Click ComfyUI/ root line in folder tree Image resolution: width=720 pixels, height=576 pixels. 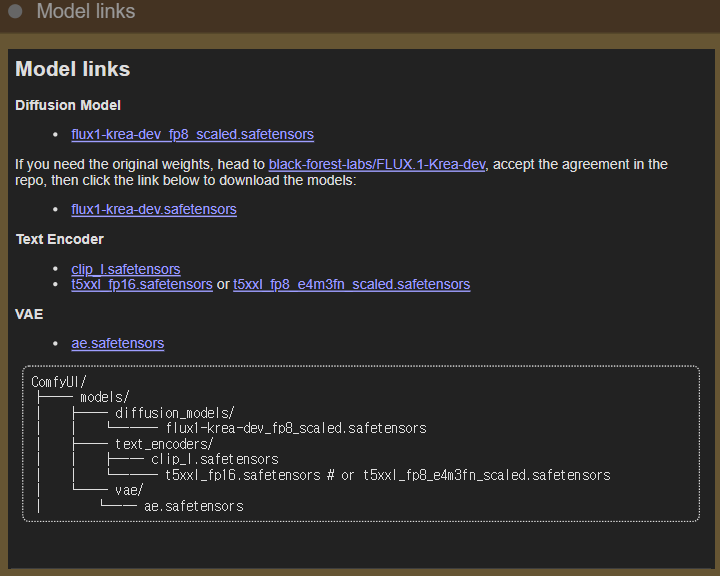click(x=59, y=382)
